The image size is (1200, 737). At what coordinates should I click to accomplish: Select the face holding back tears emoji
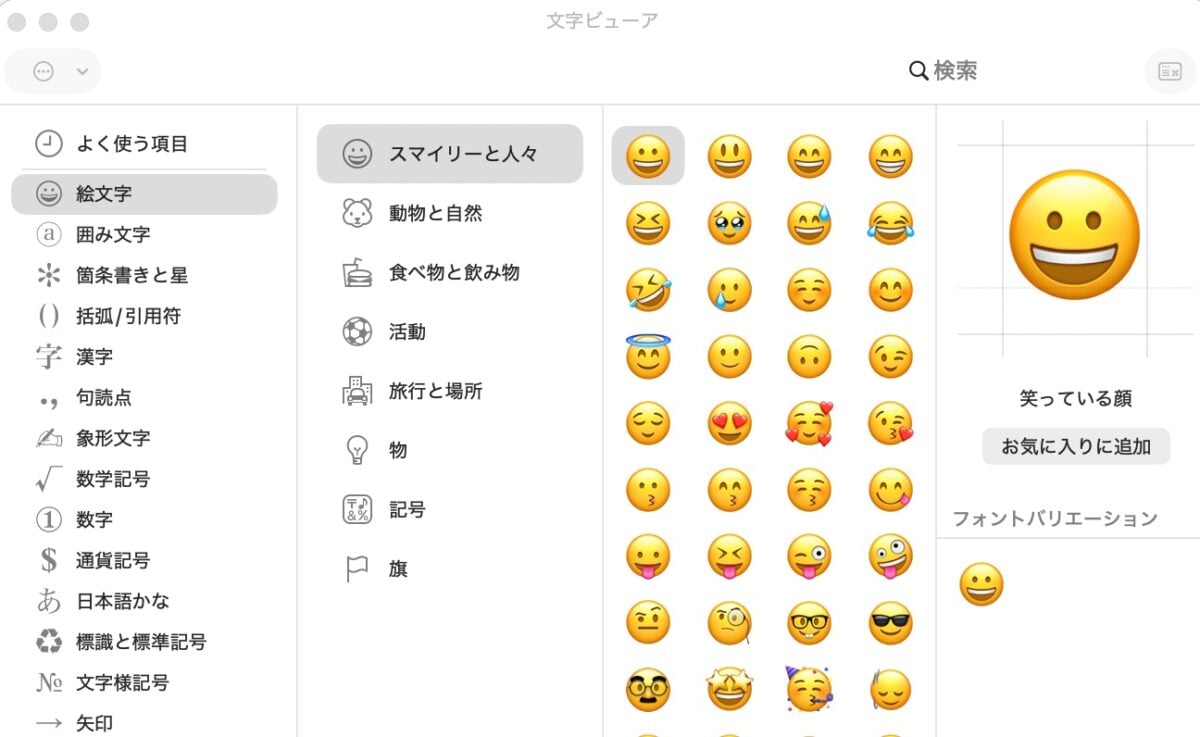click(x=728, y=223)
